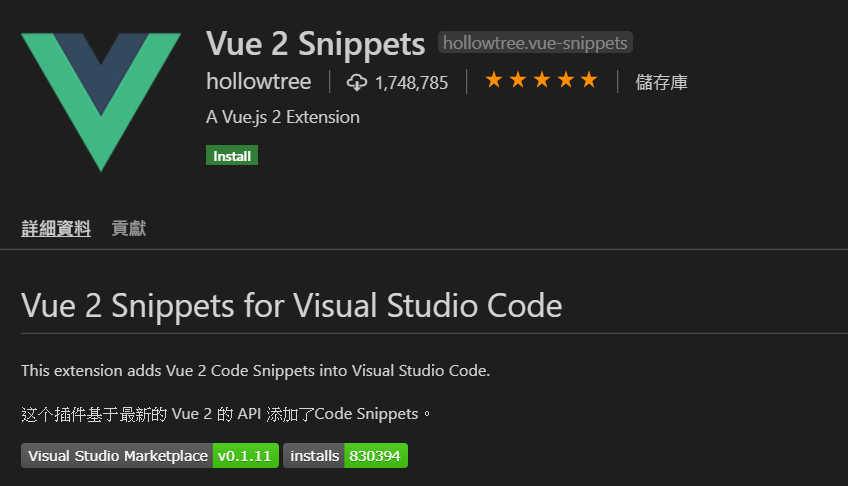This screenshot has width=848, height=486.
Task: Click the first rating star
Action: (x=494, y=81)
